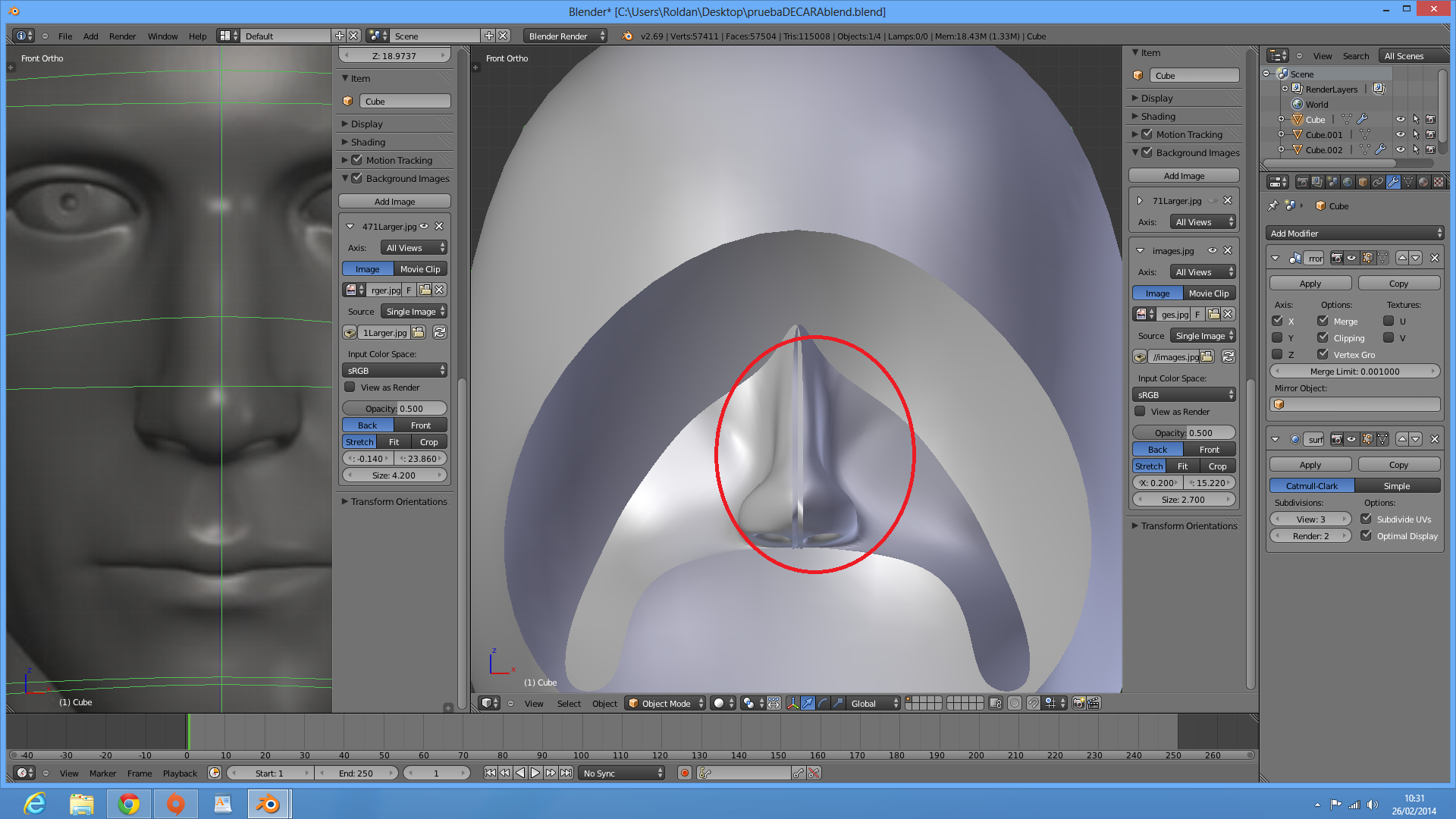This screenshot has height=819, width=1456.
Task: Open Google Chrome from the taskbar
Action: (x=128, y=804)
